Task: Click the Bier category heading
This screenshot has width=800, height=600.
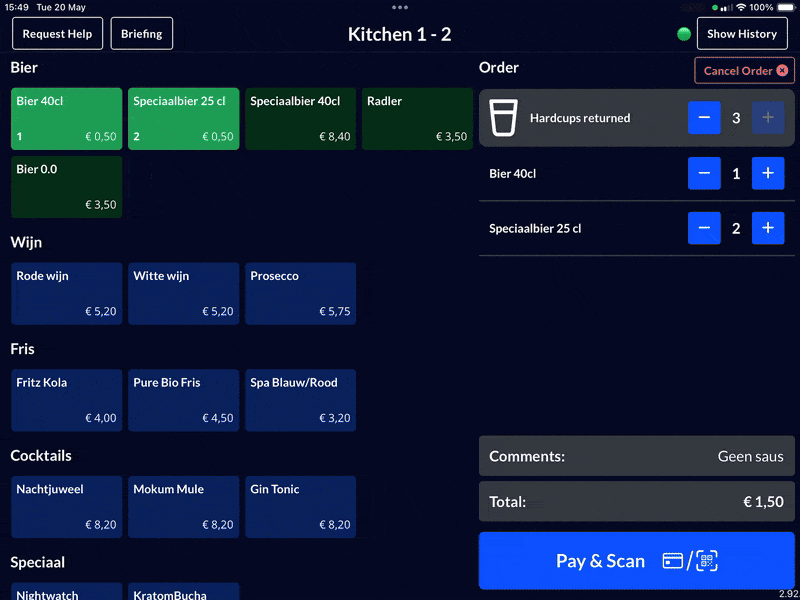Action: tap(24, 67)
